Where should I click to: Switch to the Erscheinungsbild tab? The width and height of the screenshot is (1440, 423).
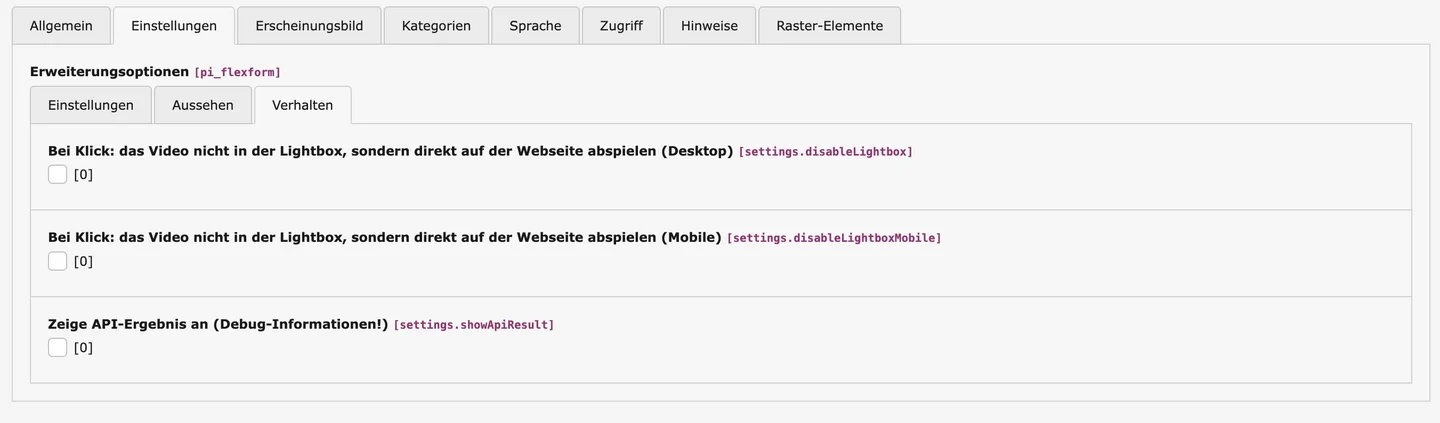click(x=309, y=26)
